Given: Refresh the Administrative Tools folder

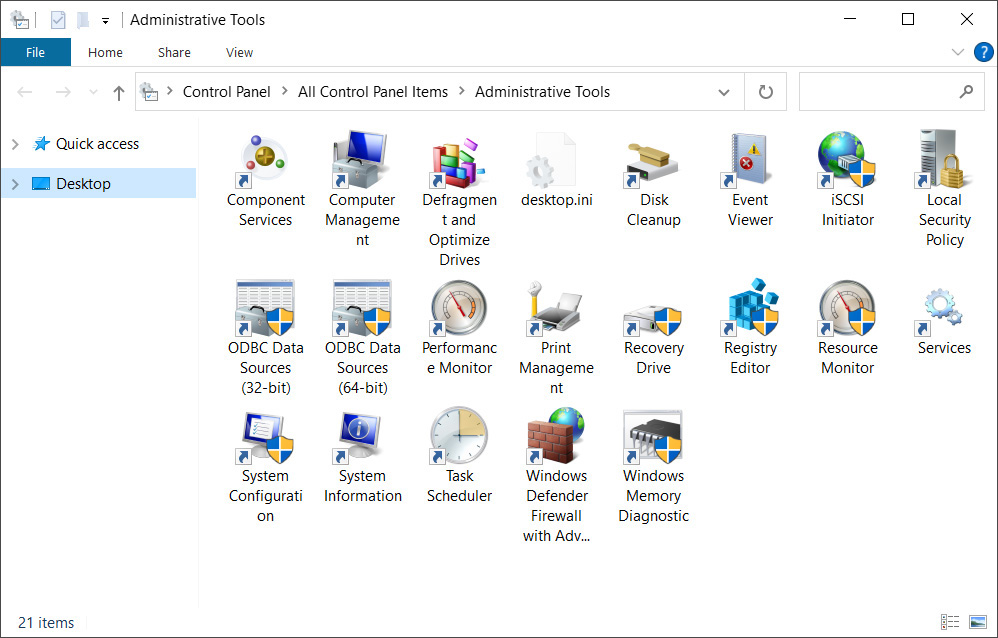Looking at the screenshot, I should click(765, 91).
